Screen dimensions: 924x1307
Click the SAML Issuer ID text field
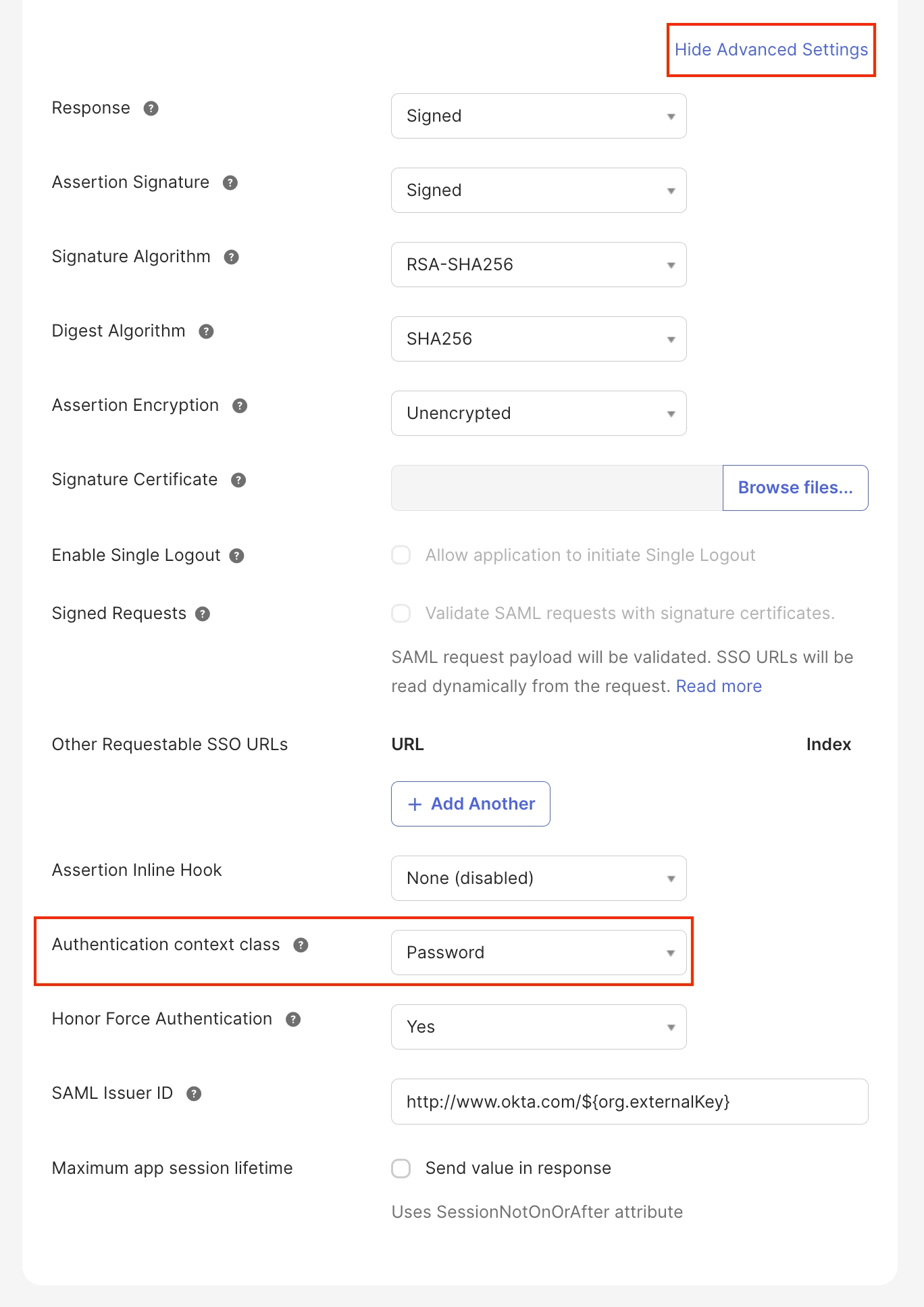(x=629, y=1102)
